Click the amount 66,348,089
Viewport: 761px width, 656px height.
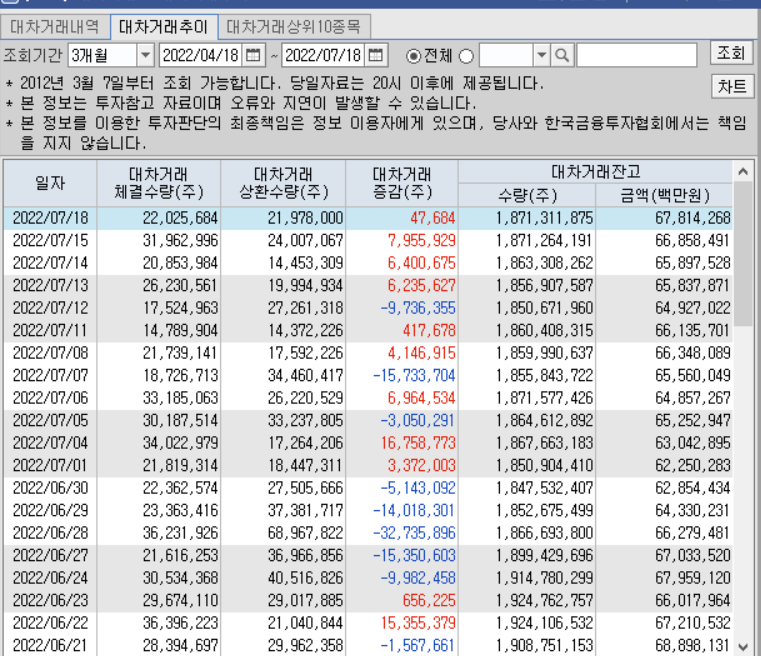tap(693, 353)
